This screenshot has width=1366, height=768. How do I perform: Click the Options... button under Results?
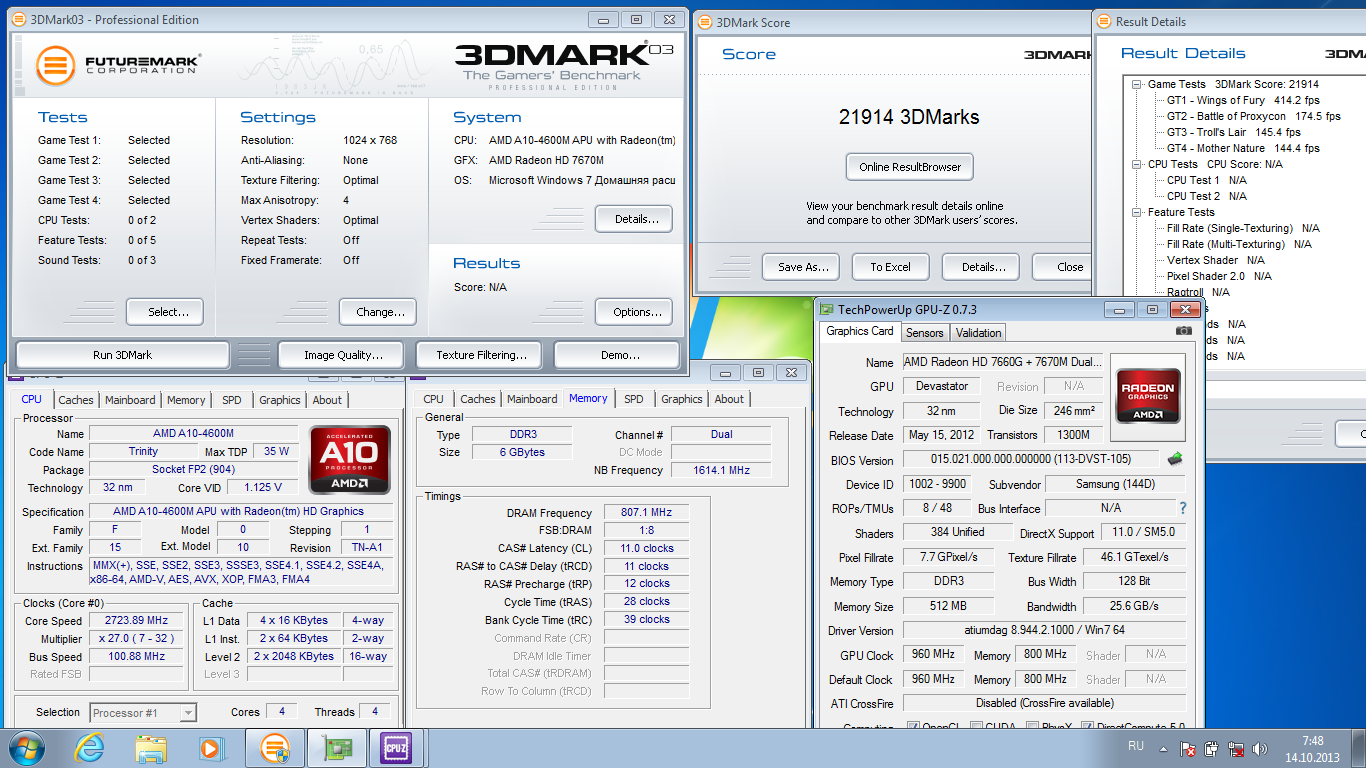(634, 312)
